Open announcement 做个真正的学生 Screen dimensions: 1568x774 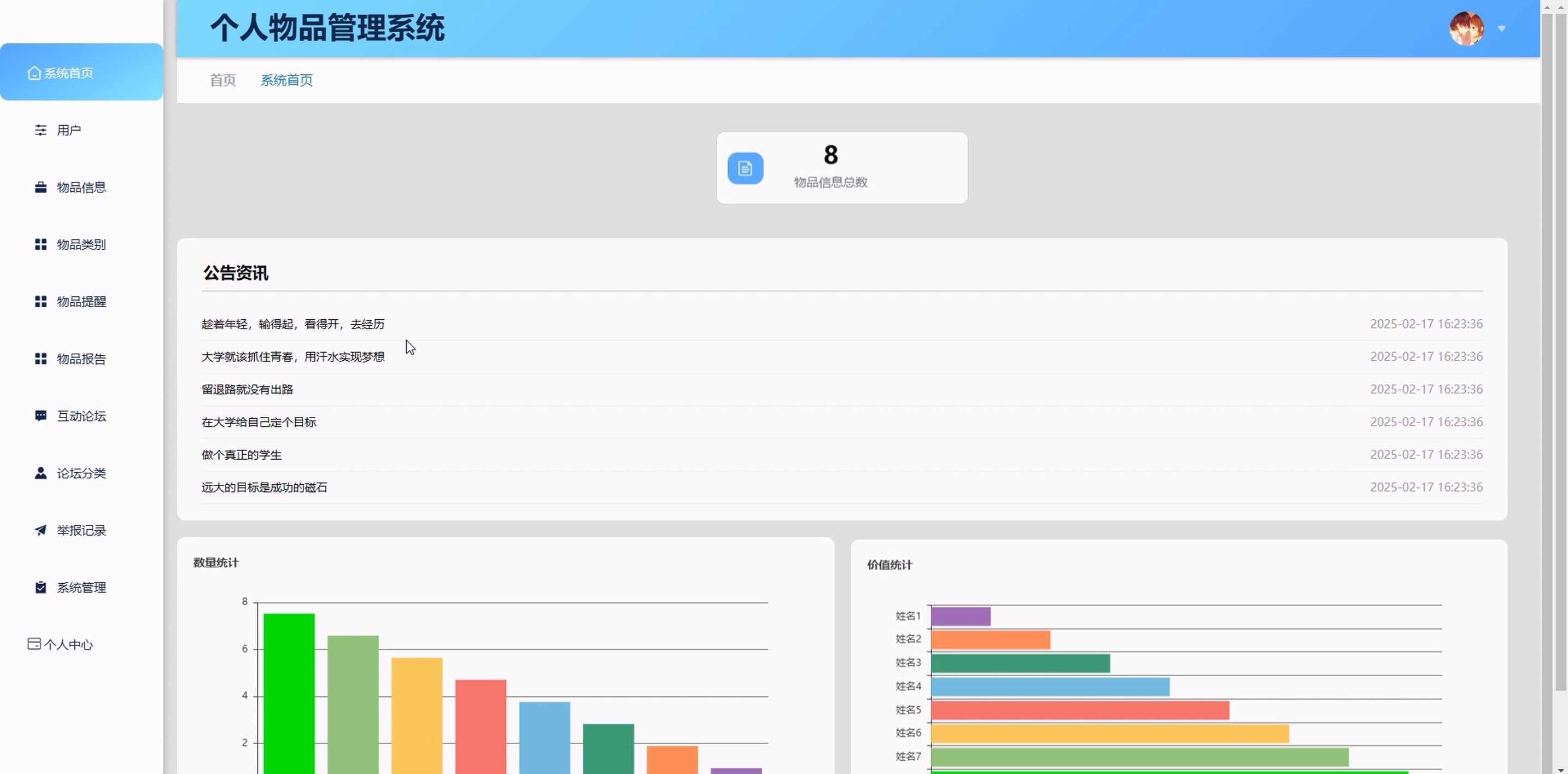pyautogui.click(x=242, y=455)
